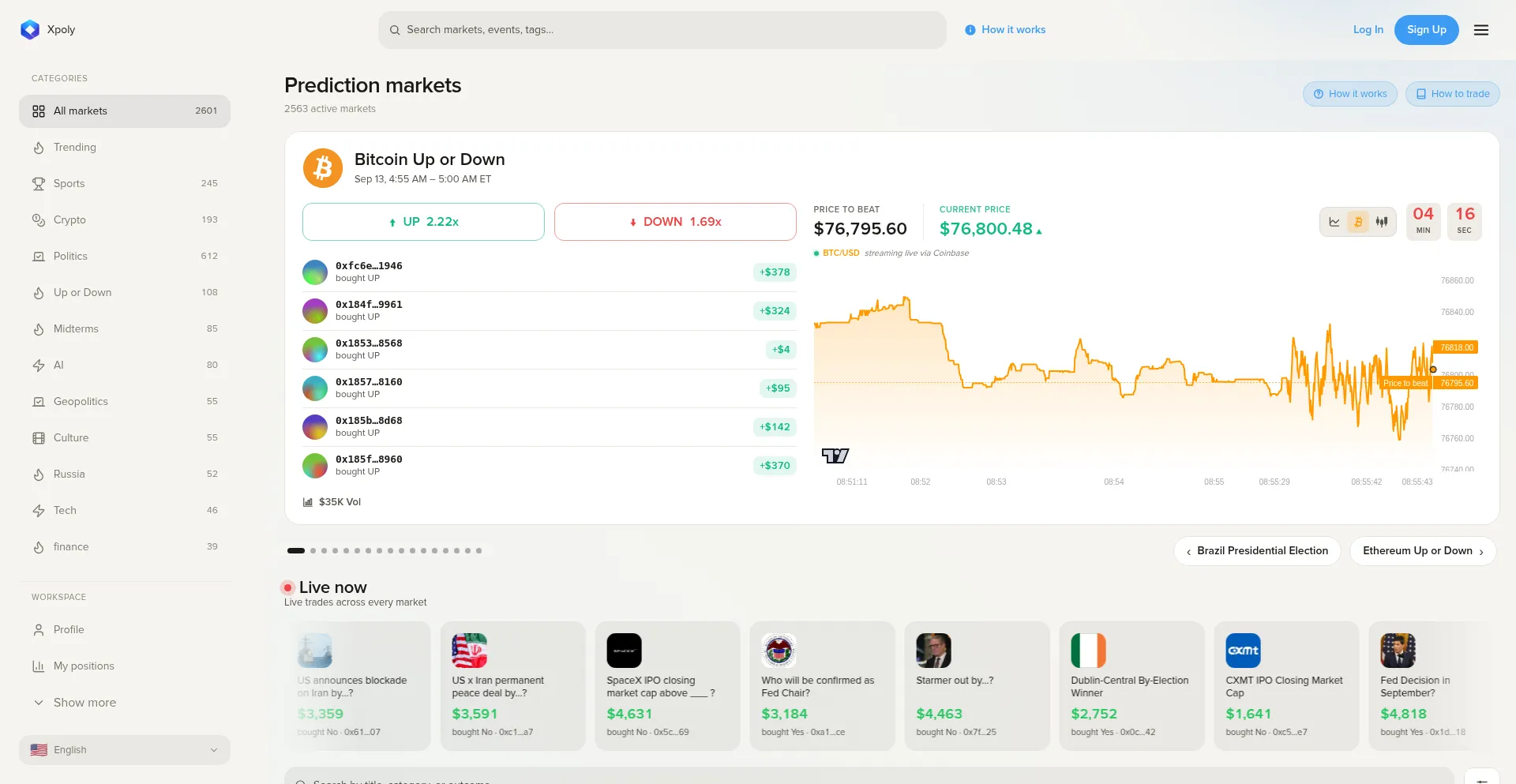Click How it works pill button
Image resolution: width=1516 pixels, height=784 pixels.
point(1350,94)
